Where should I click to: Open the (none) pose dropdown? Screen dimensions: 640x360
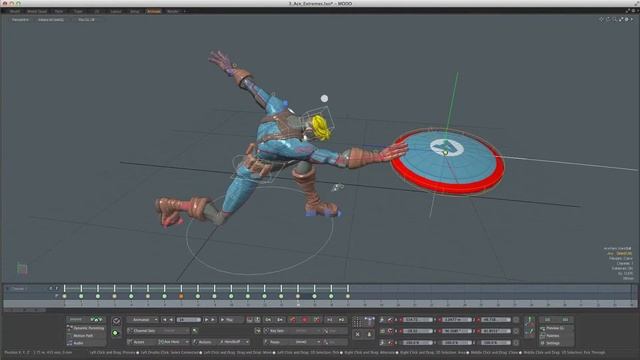(307, 342)
